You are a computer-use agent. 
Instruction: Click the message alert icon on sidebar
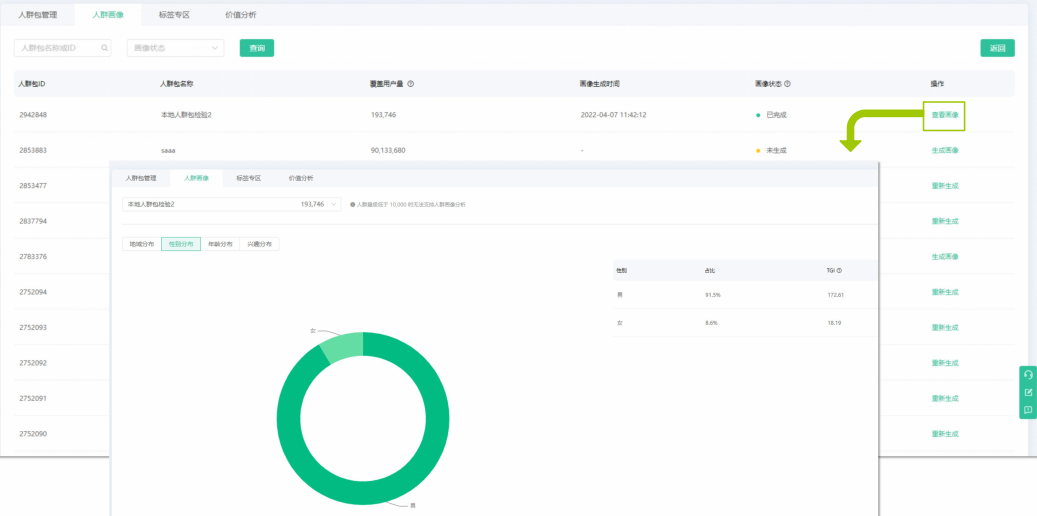click(x=1028, y=410)
